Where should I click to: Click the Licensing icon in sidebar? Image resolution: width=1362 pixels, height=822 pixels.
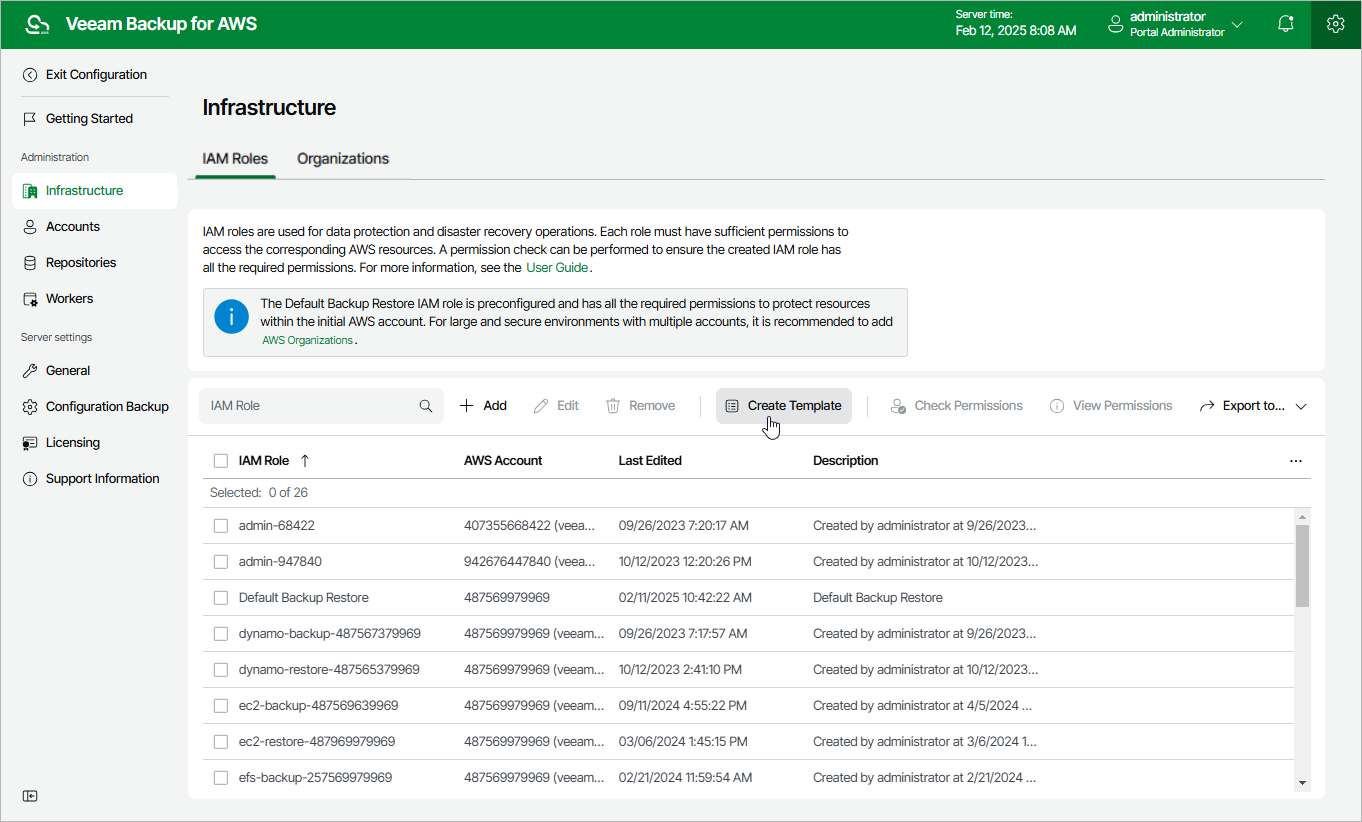pos(30,443)
